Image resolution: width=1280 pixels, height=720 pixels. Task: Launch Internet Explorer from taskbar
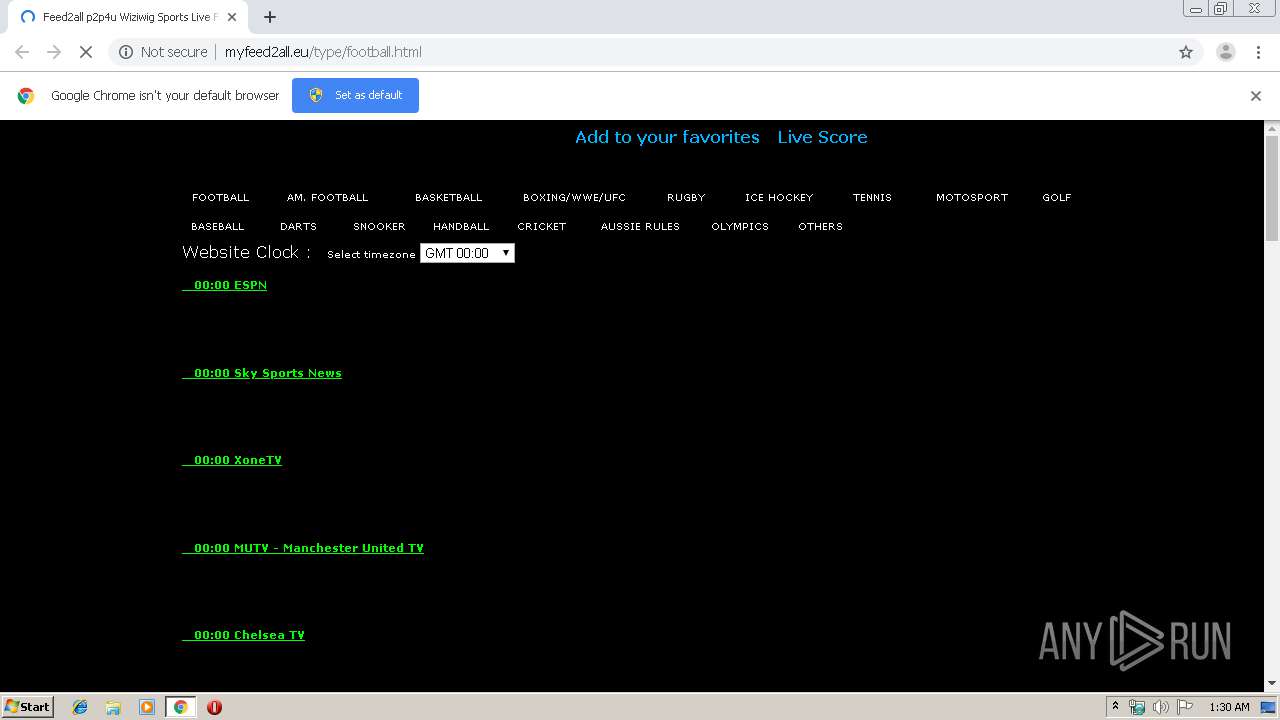coord(80,707)
